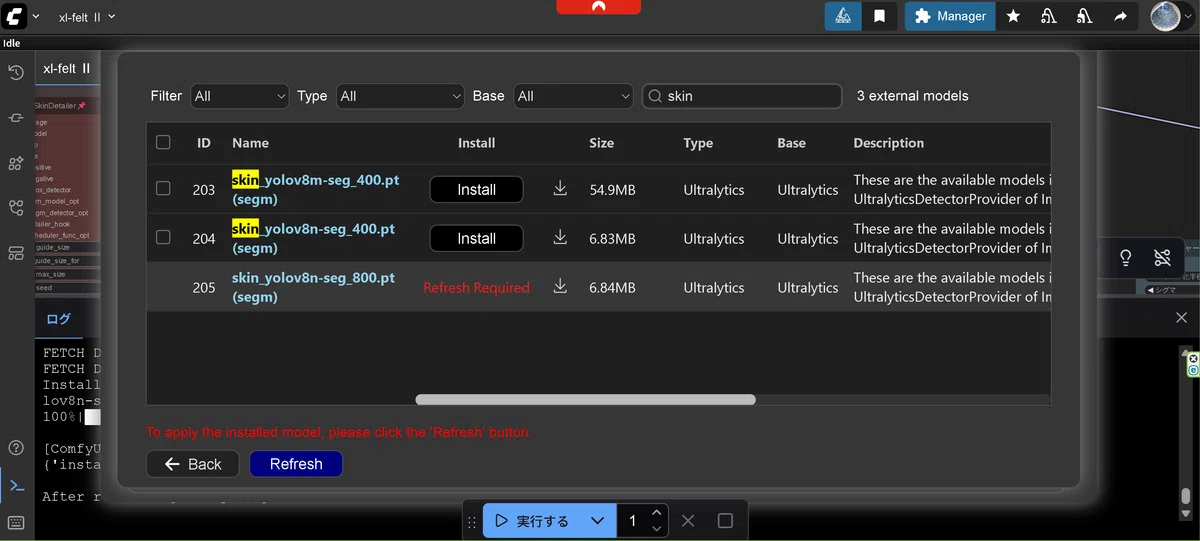Image resolution: width=1200 pixels, height=541 pixels.
Task: Open the Base dropdown
Action: 574,96
